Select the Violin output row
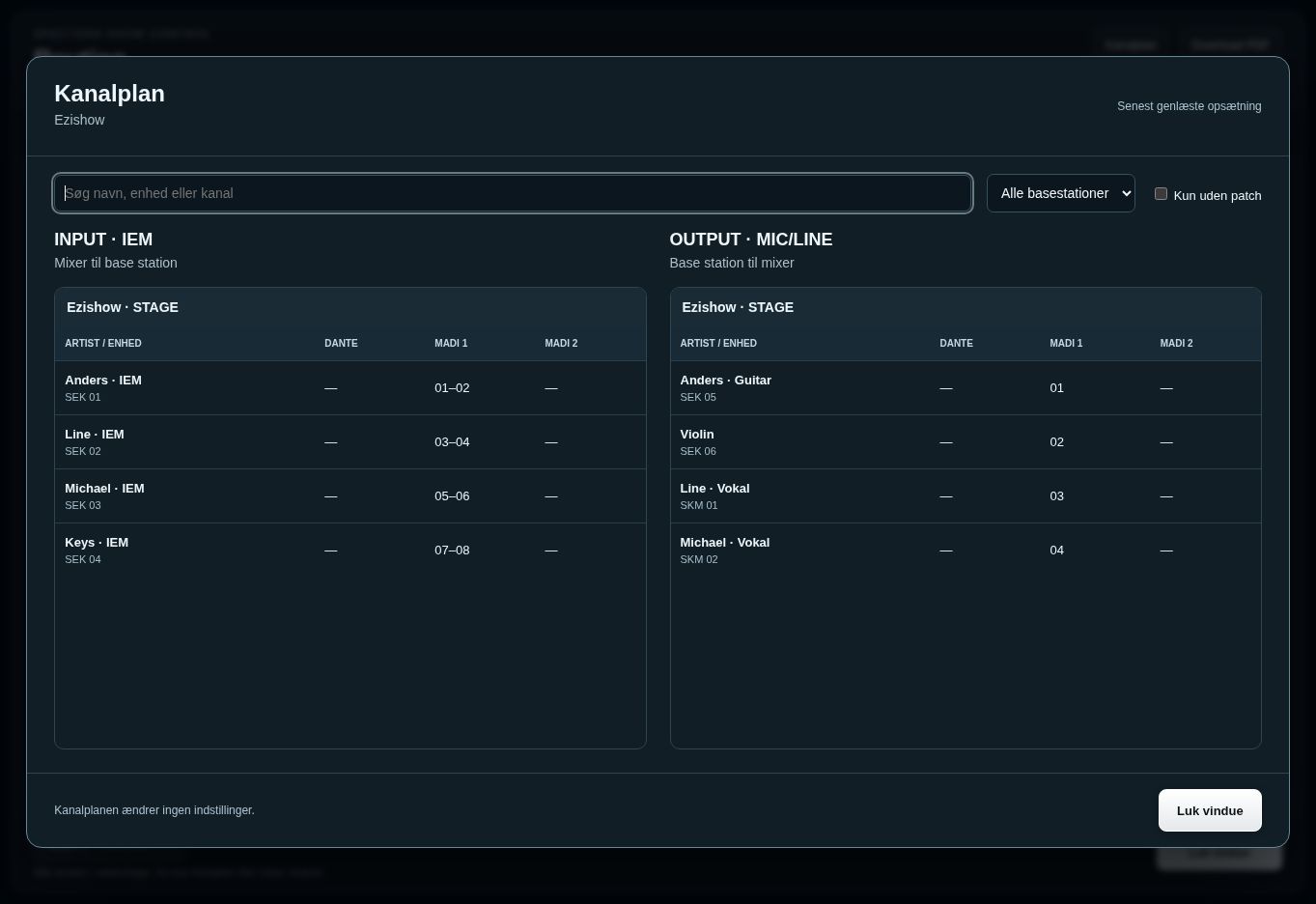1316x904 pixels. pos(966,442)
